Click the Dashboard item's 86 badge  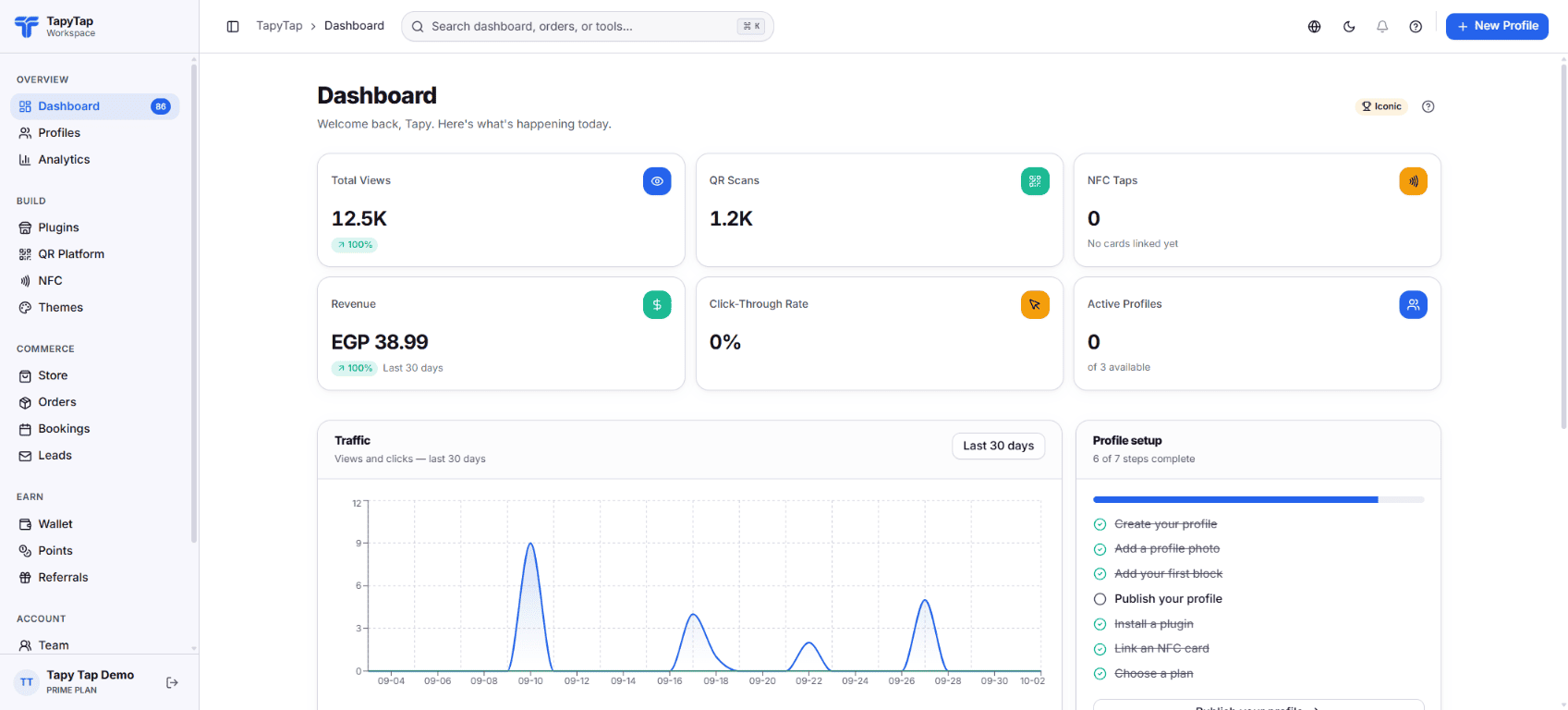pyautogui.click(x=161, y=106)
